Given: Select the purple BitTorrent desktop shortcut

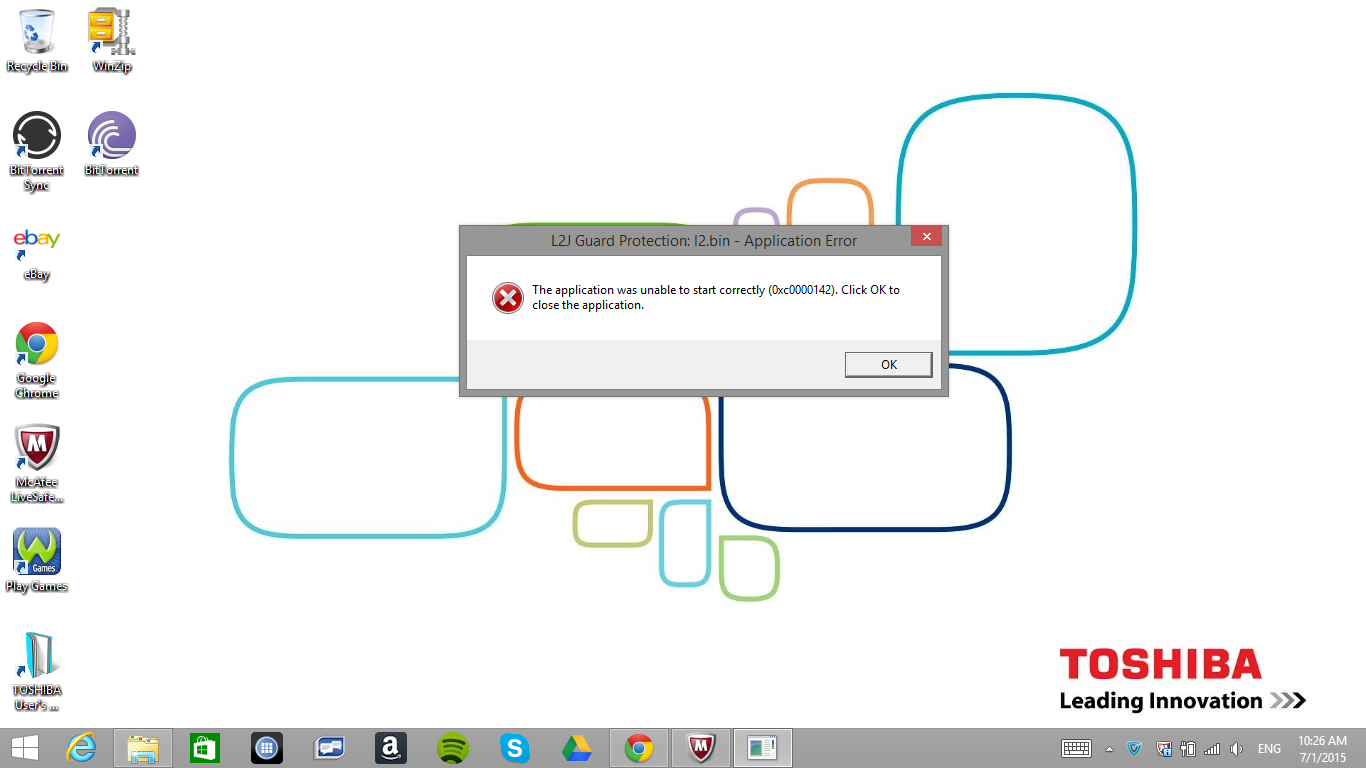Looking at the screenshot, I should (112, 144).
